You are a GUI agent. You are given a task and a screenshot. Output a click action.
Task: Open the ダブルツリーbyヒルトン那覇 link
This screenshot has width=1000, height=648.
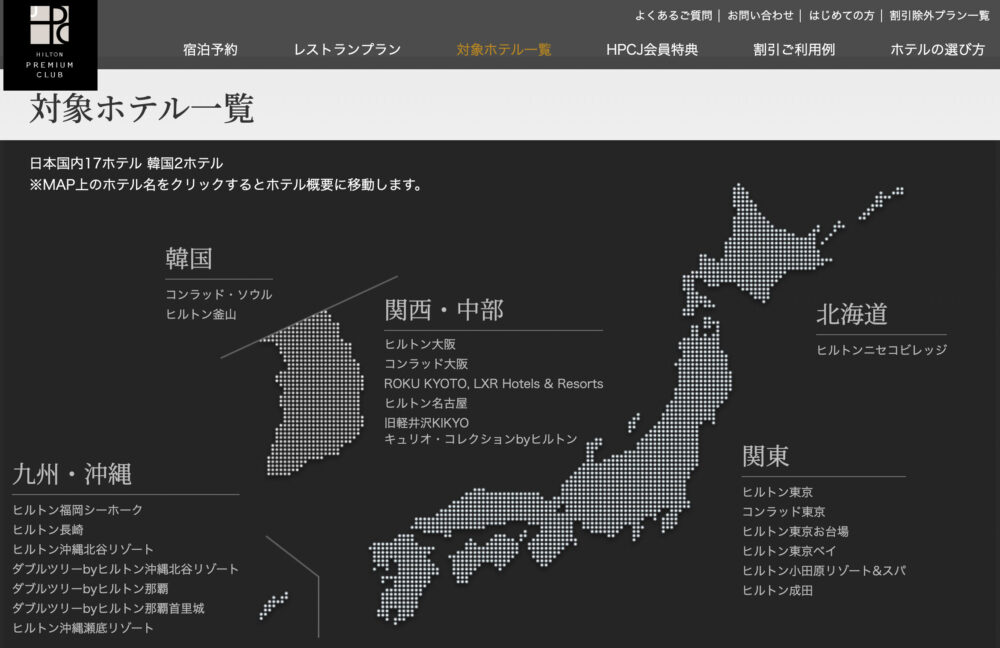point(90,589)
